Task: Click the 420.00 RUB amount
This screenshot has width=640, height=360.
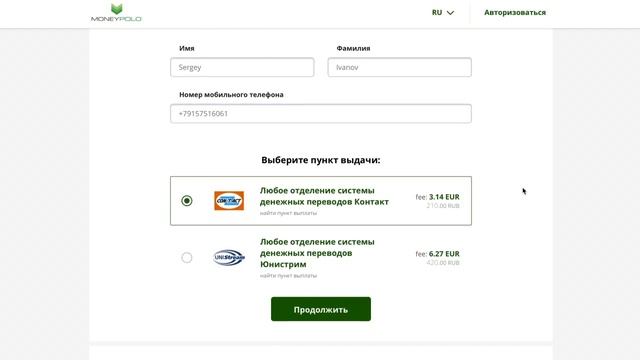Action: point(443,263)
